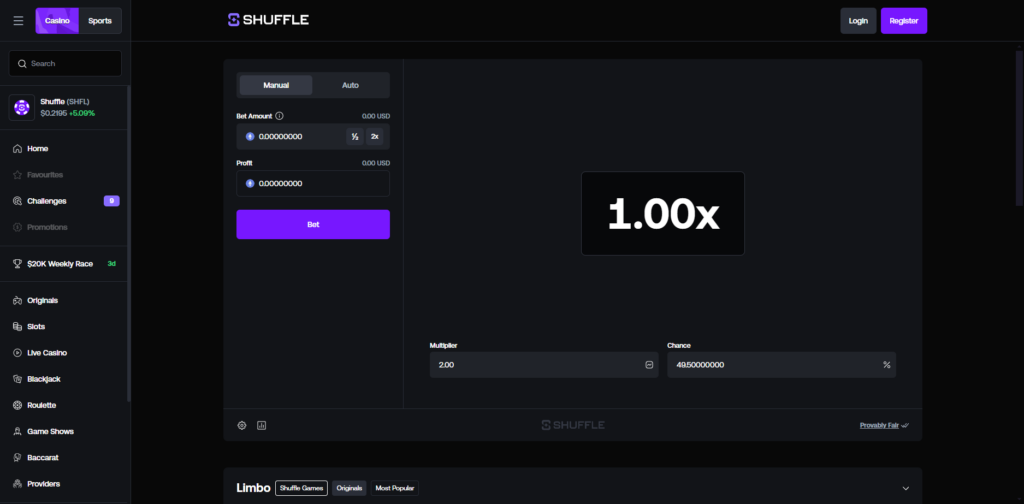Click the Bet Amount info icon
The height and width of the screenshot is (504, 1024).
pos(280,116)
